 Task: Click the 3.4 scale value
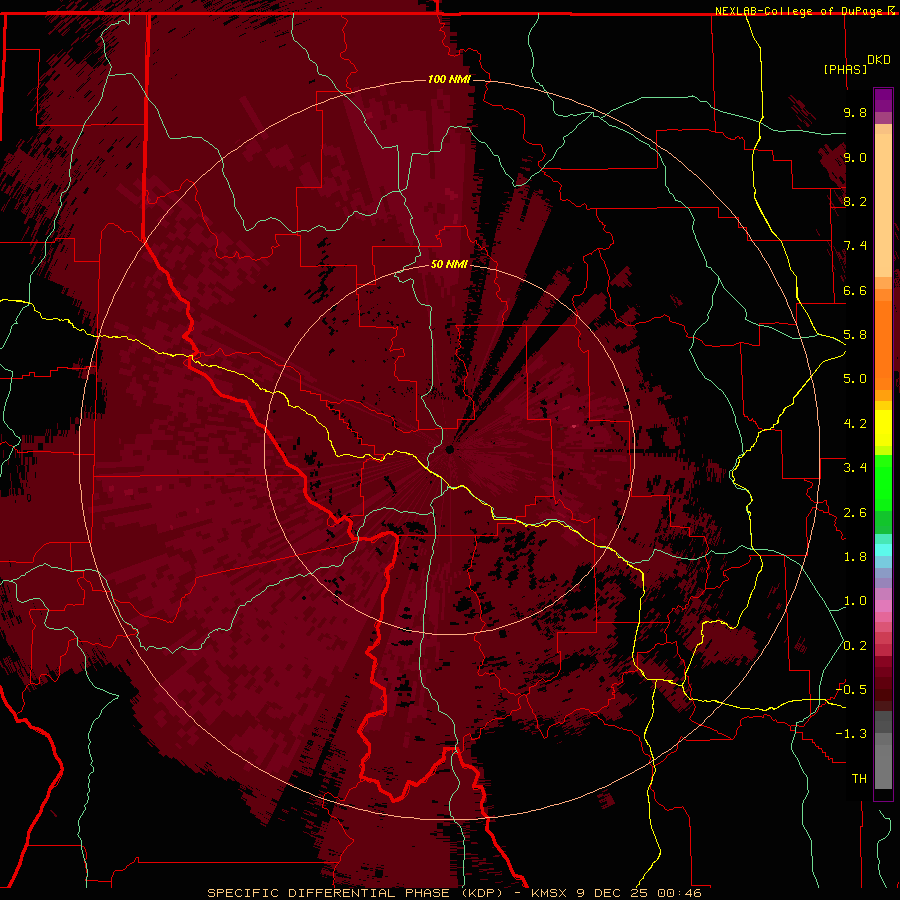[855, 468]
